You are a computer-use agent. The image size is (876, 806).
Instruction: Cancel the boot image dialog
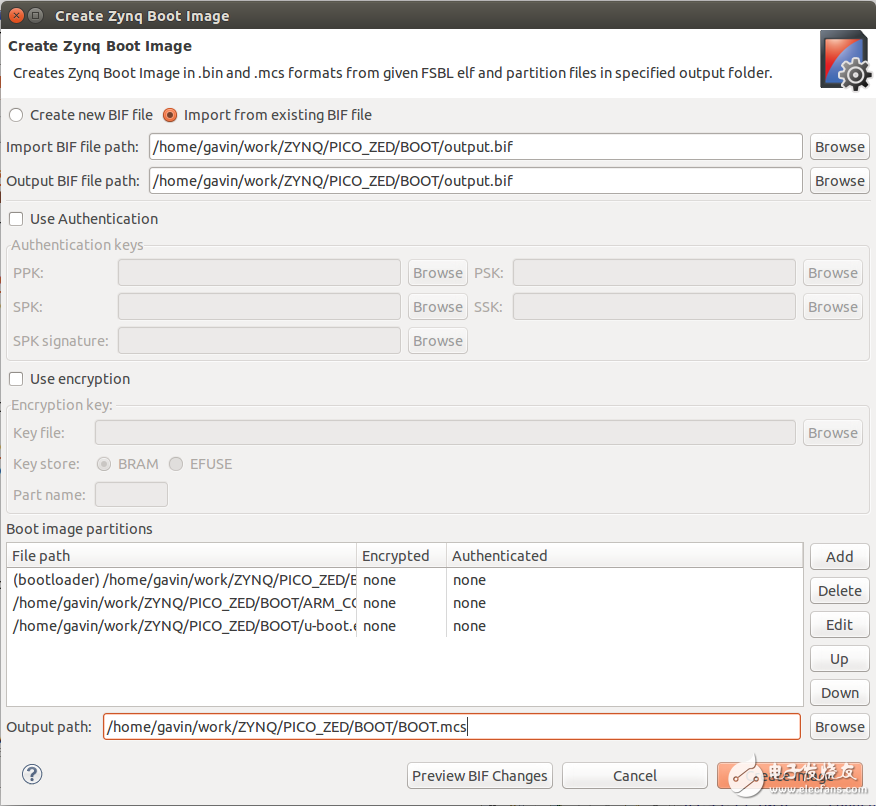click(x=634, y=776)
